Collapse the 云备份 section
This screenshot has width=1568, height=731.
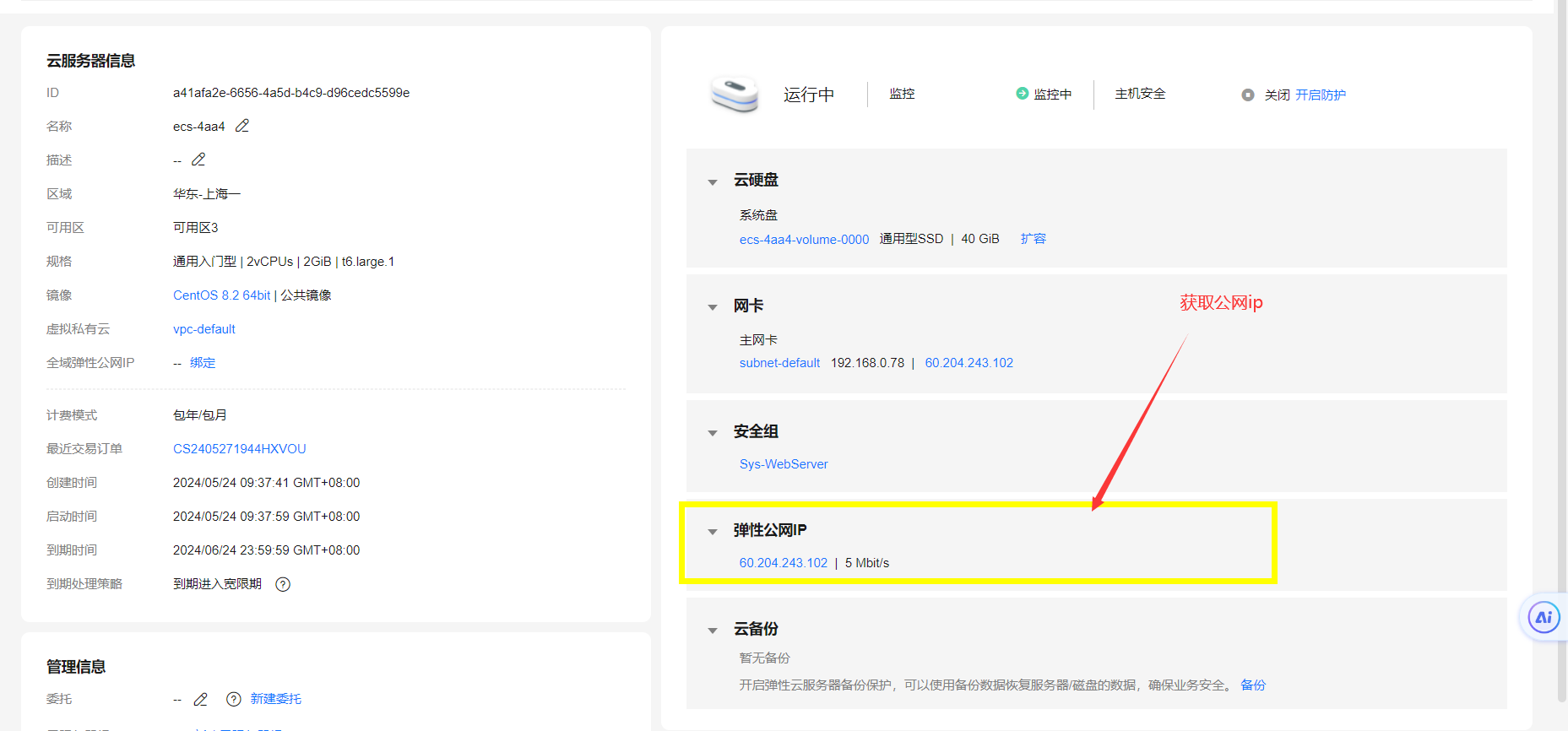[713, 630]
